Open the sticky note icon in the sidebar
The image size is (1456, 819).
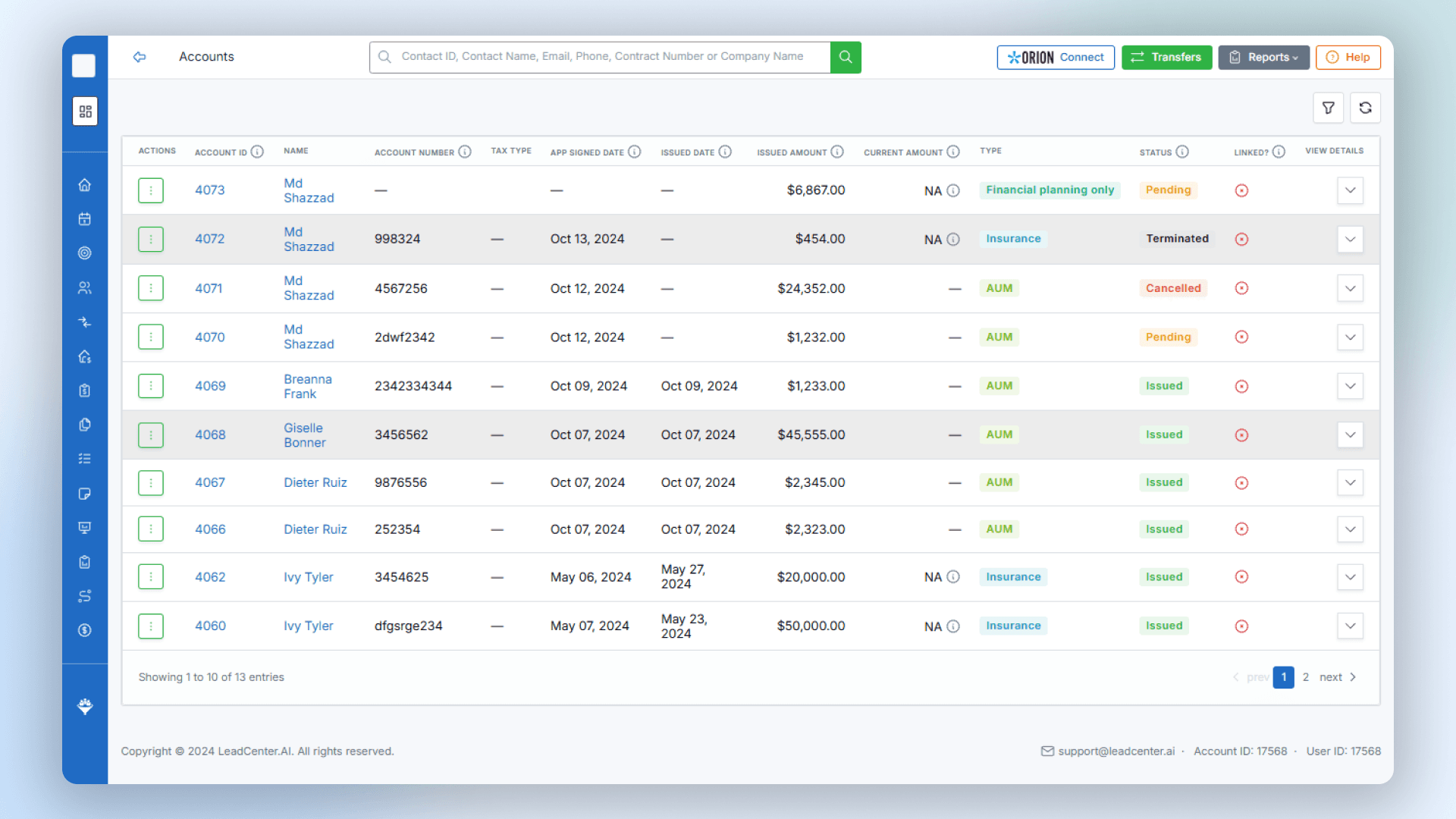(x=85, y=494)
